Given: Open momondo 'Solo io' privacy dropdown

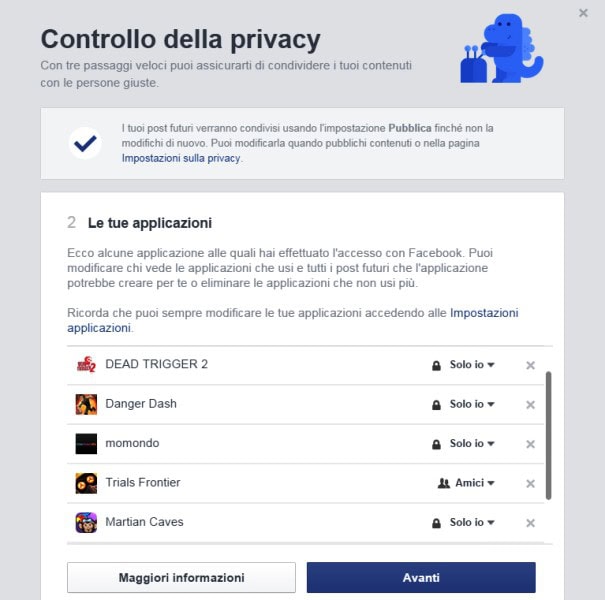Looking at the screenshot, I should [x=463, y=443].
